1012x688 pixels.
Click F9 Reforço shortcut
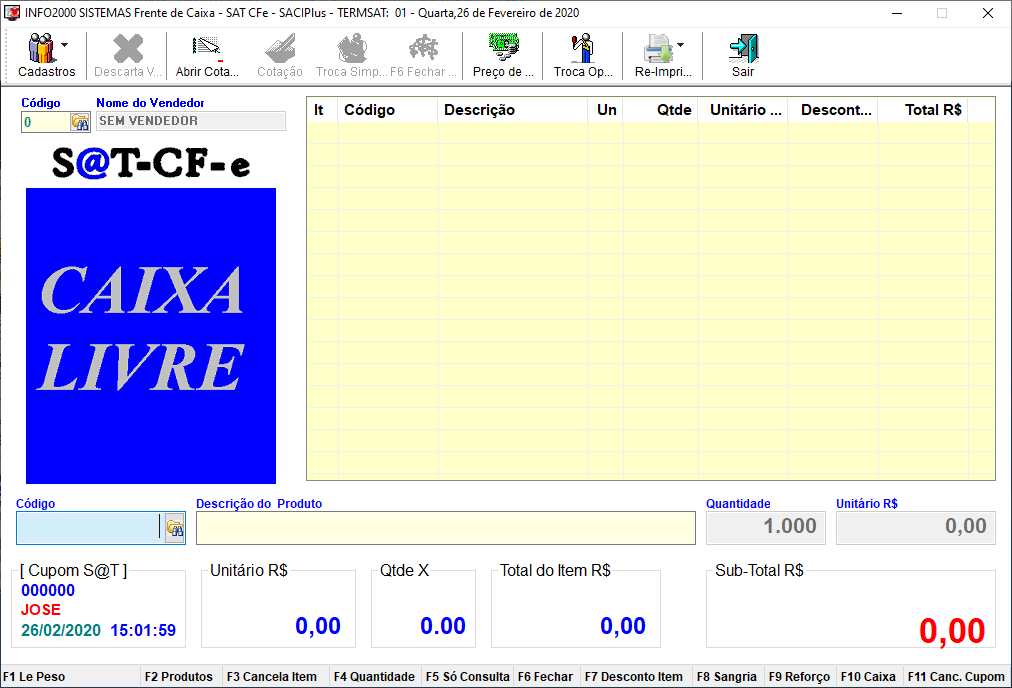click(800, 676)
